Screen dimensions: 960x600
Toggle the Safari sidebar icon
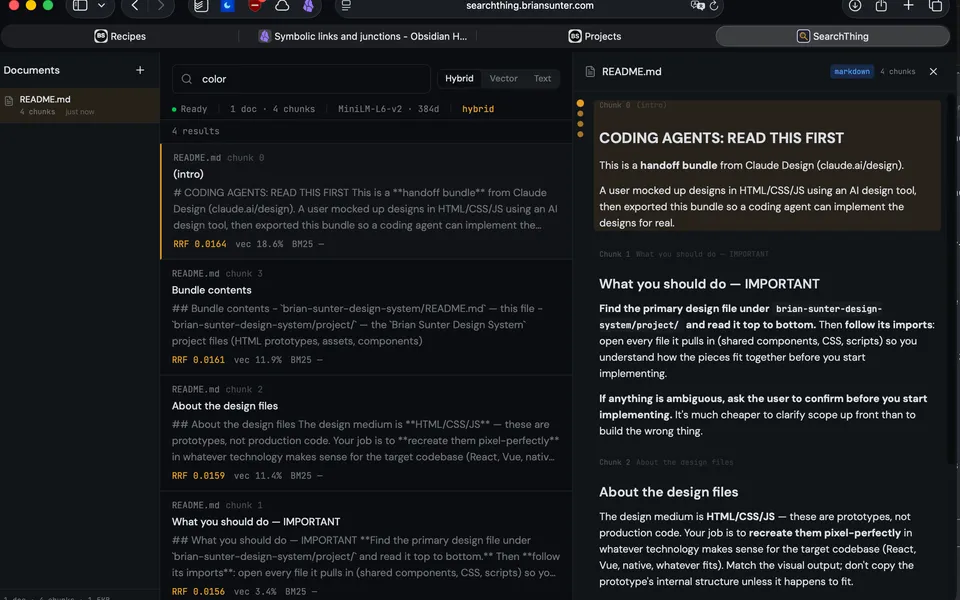coord(80,6)
